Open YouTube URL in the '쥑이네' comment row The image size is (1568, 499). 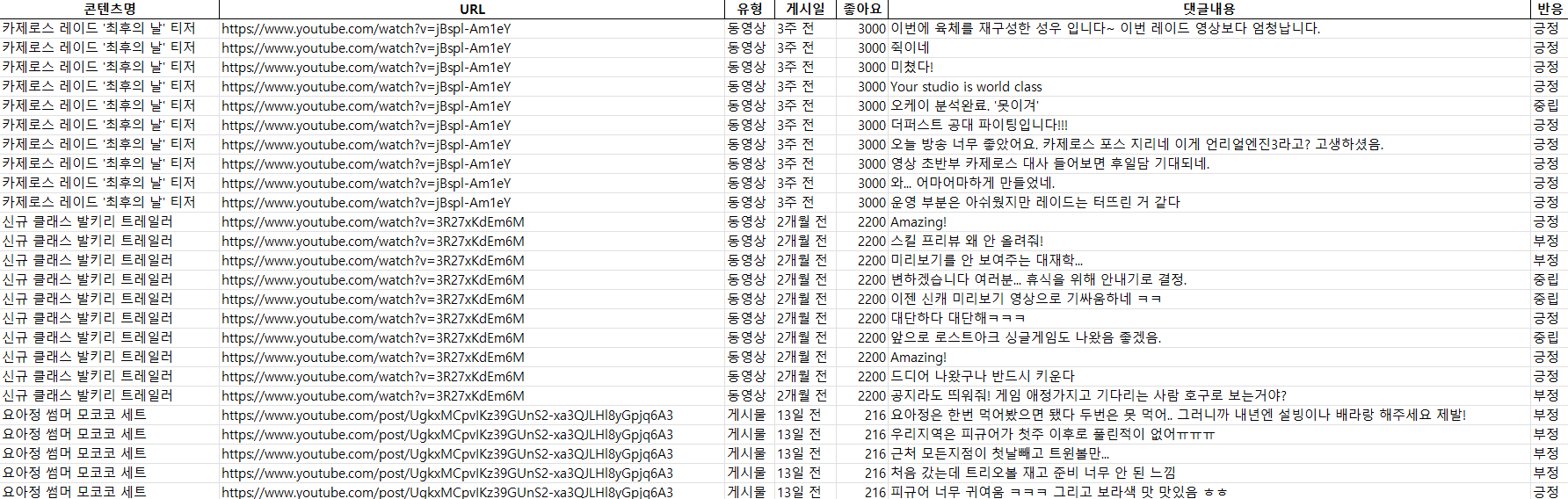[x=366, y=47]
